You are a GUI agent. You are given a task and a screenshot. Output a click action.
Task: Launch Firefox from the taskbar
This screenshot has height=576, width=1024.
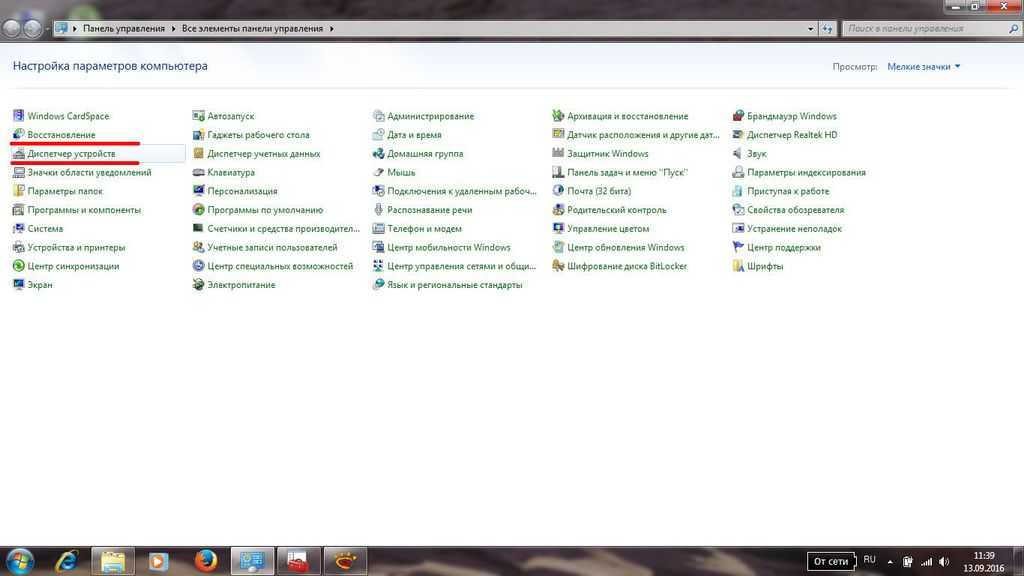[206, 560]
